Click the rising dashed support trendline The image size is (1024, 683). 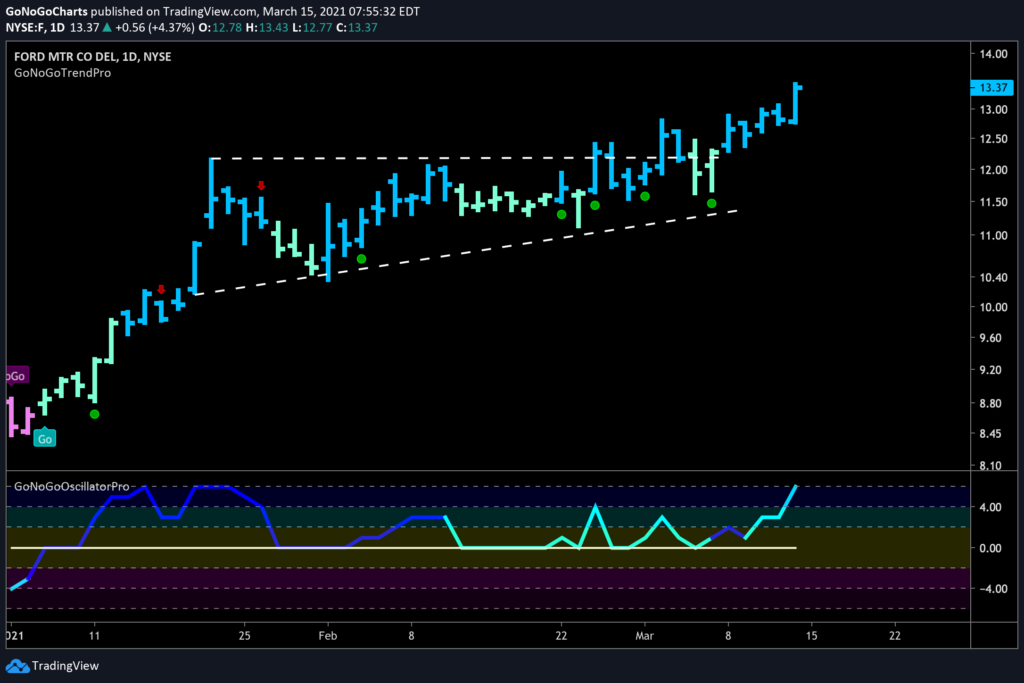[x=466, y=253]
